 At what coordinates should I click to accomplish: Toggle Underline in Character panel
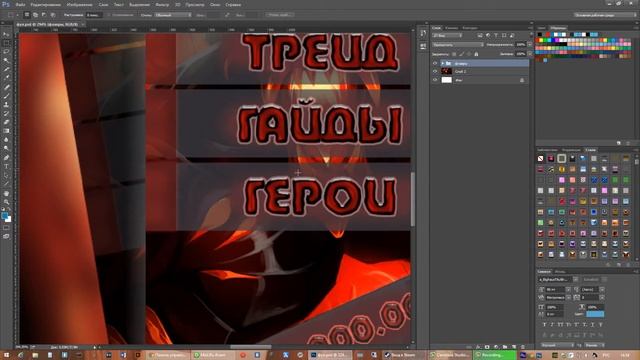coord(592,324)
